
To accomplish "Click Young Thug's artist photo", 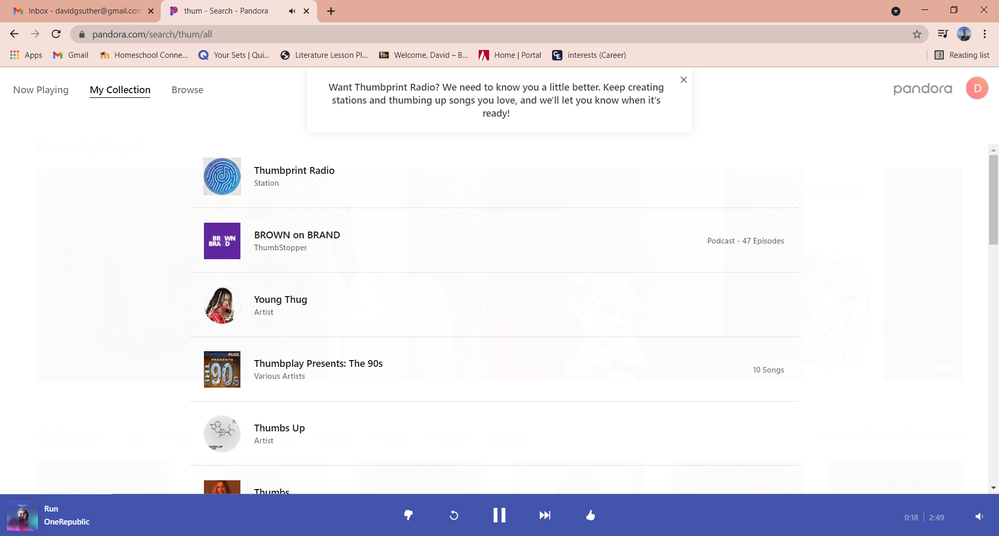I will [222, 305].
